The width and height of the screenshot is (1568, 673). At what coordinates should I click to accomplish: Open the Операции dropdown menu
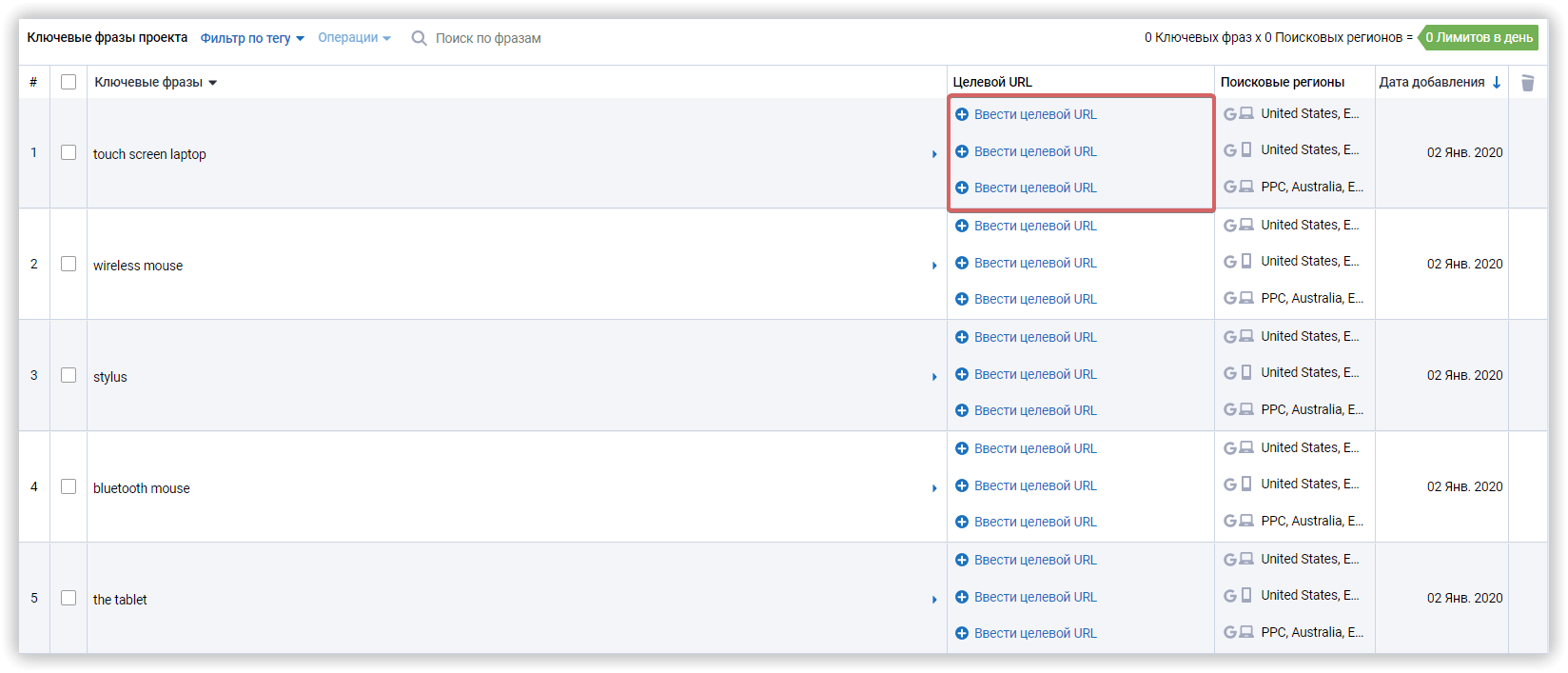pos(354,38)
